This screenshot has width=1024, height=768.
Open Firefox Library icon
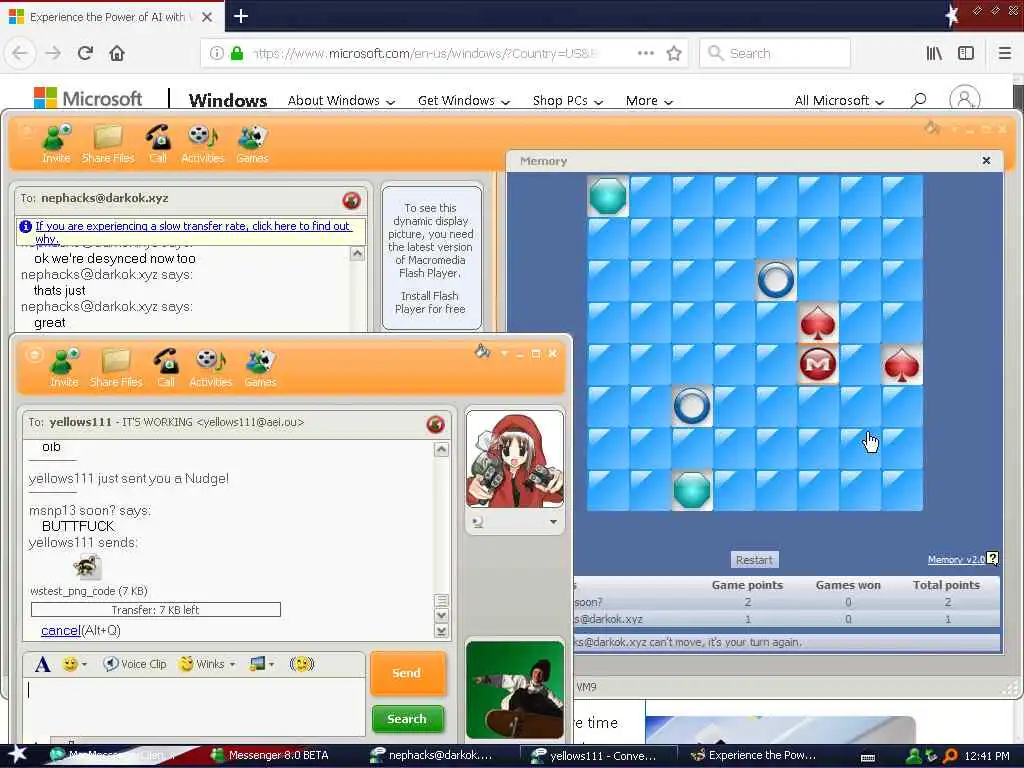pos(934,53)
